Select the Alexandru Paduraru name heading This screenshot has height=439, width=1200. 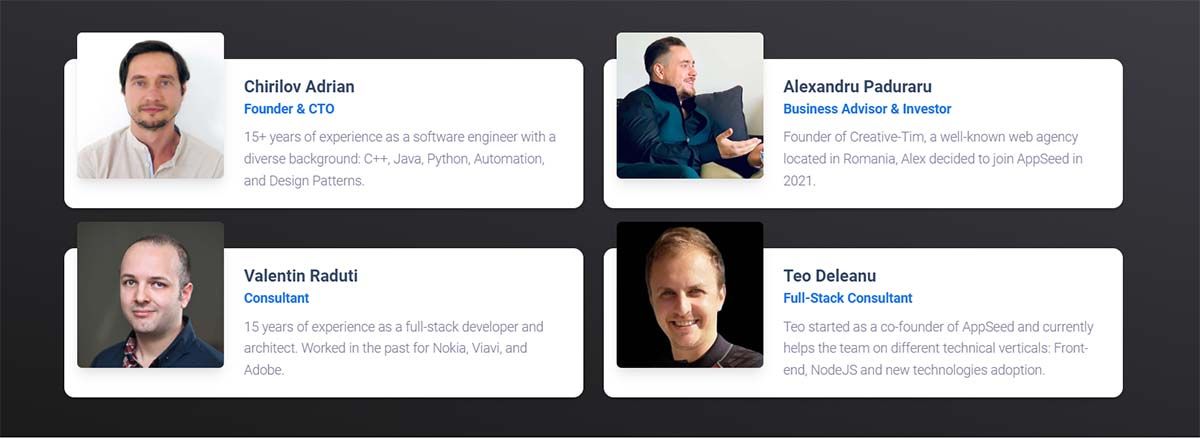tap(857, 87)
